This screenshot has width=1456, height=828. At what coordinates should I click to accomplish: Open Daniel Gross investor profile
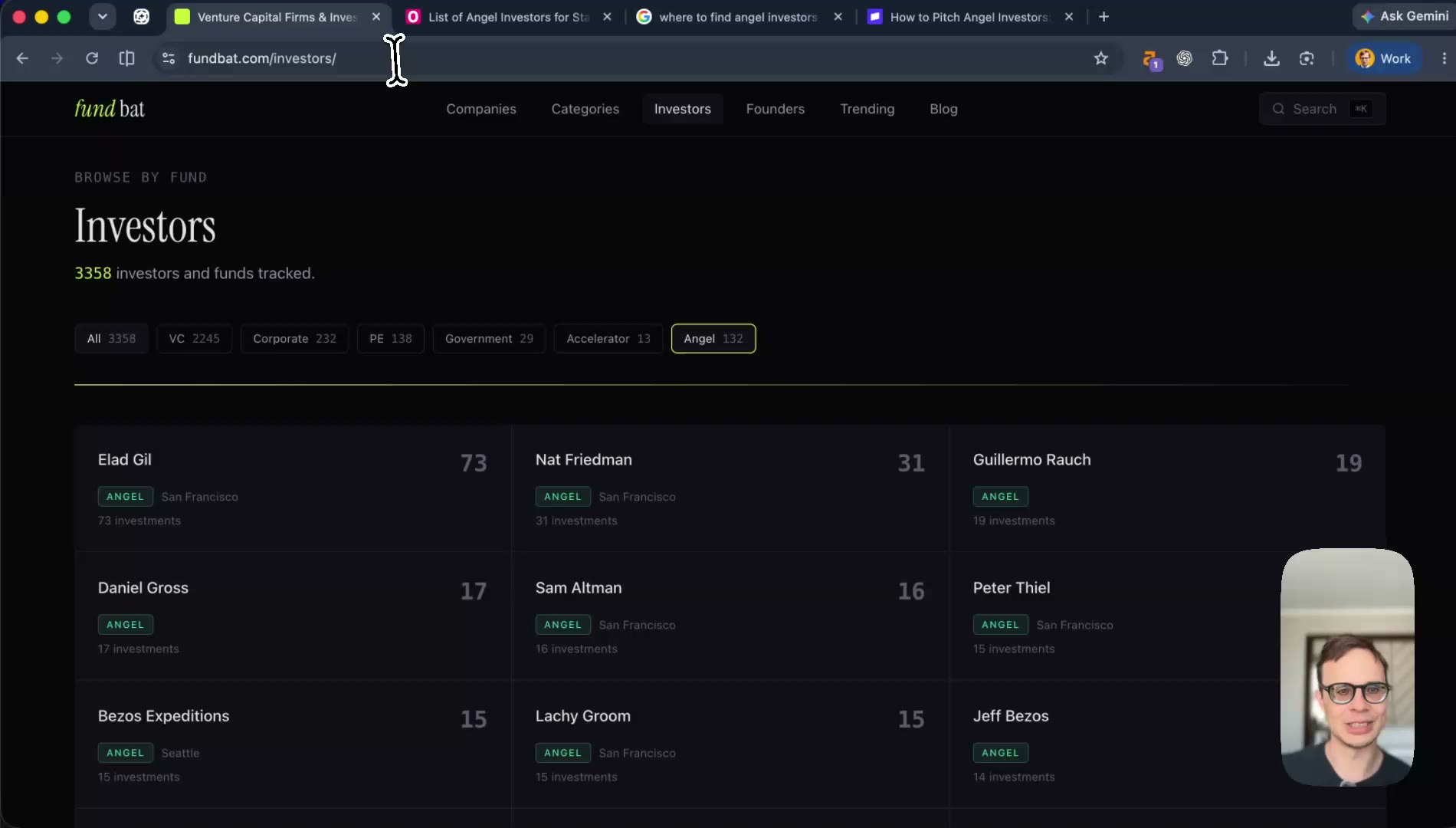coord(293,616)
